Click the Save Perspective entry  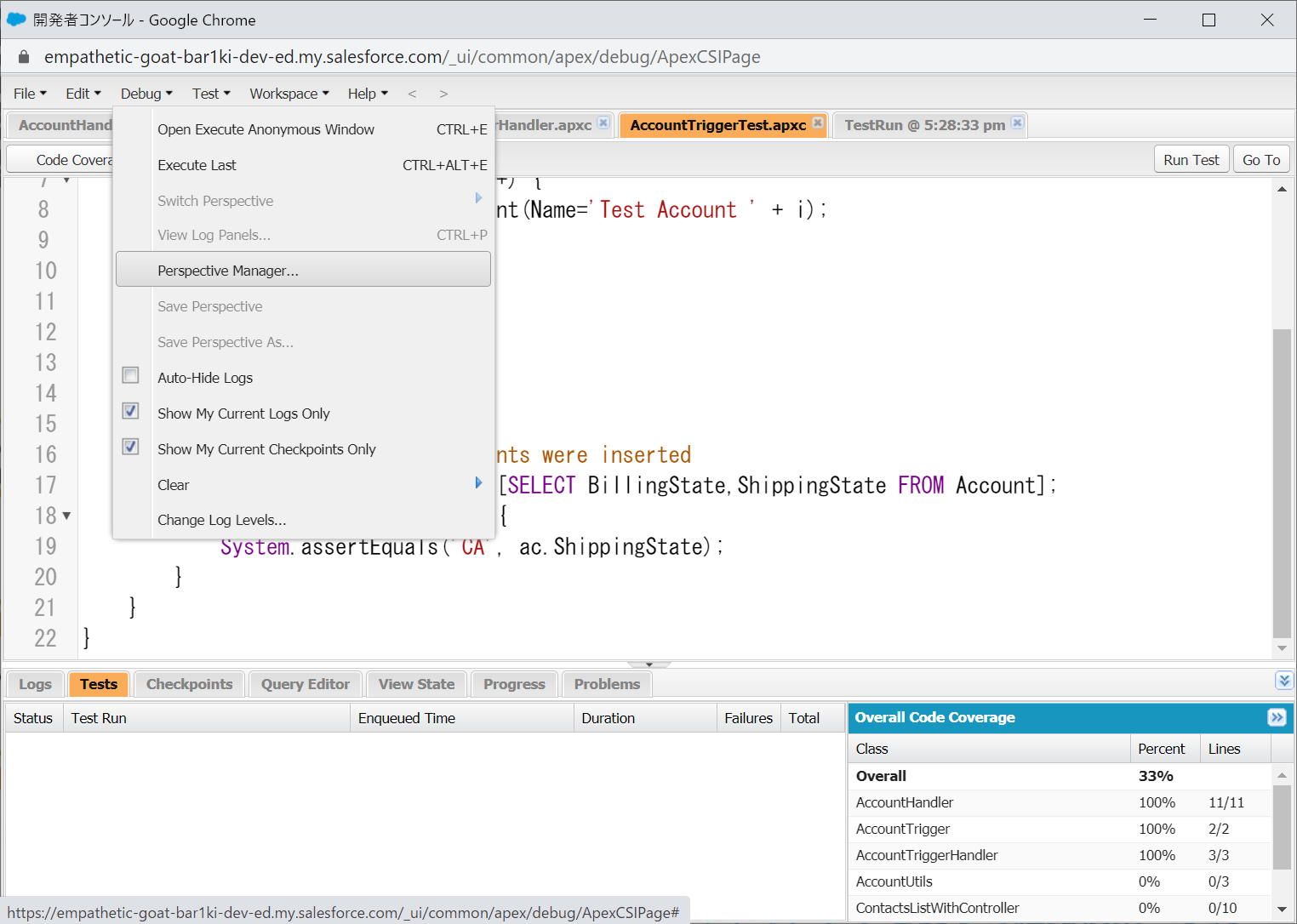click(303, 306)
